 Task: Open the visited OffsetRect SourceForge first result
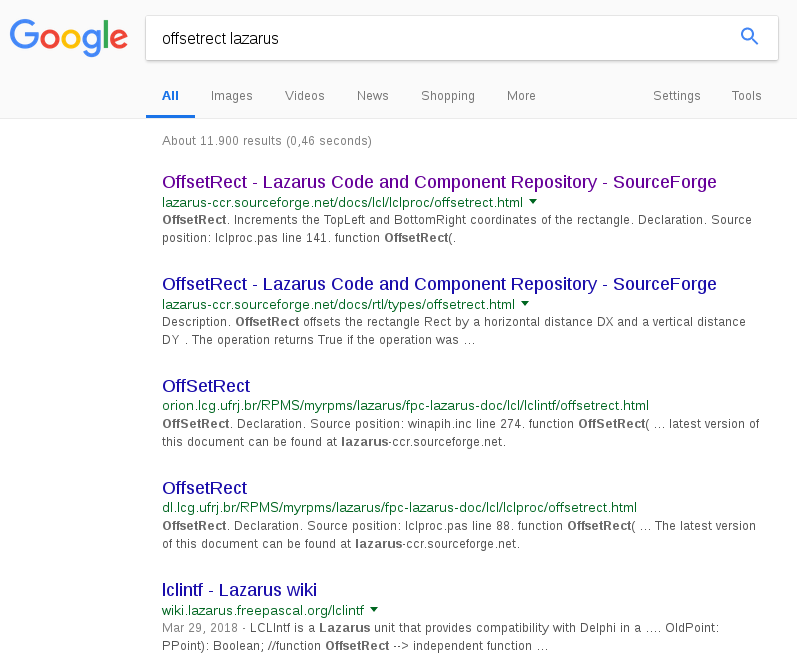coord(439,182)
